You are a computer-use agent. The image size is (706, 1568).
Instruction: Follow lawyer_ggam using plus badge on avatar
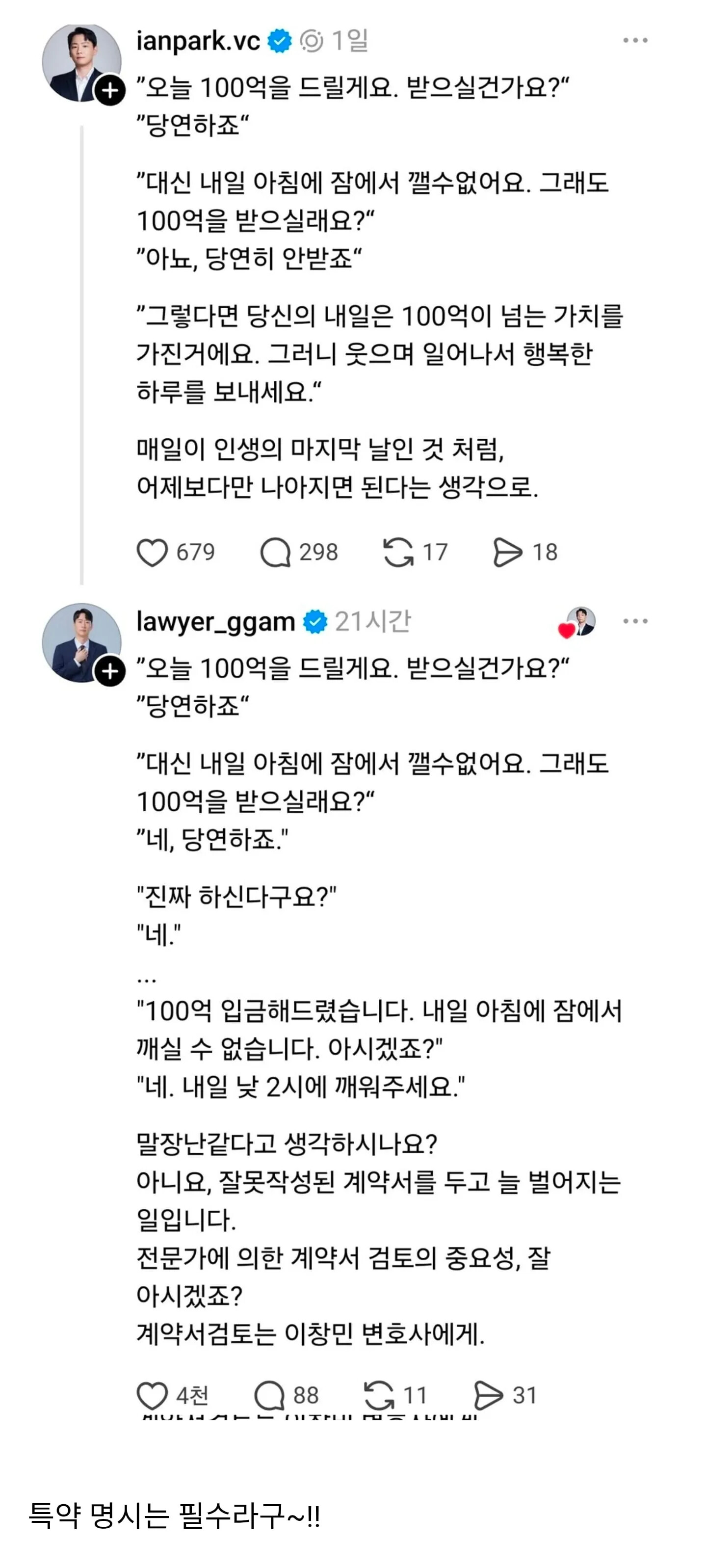click(x=110, y=671)
